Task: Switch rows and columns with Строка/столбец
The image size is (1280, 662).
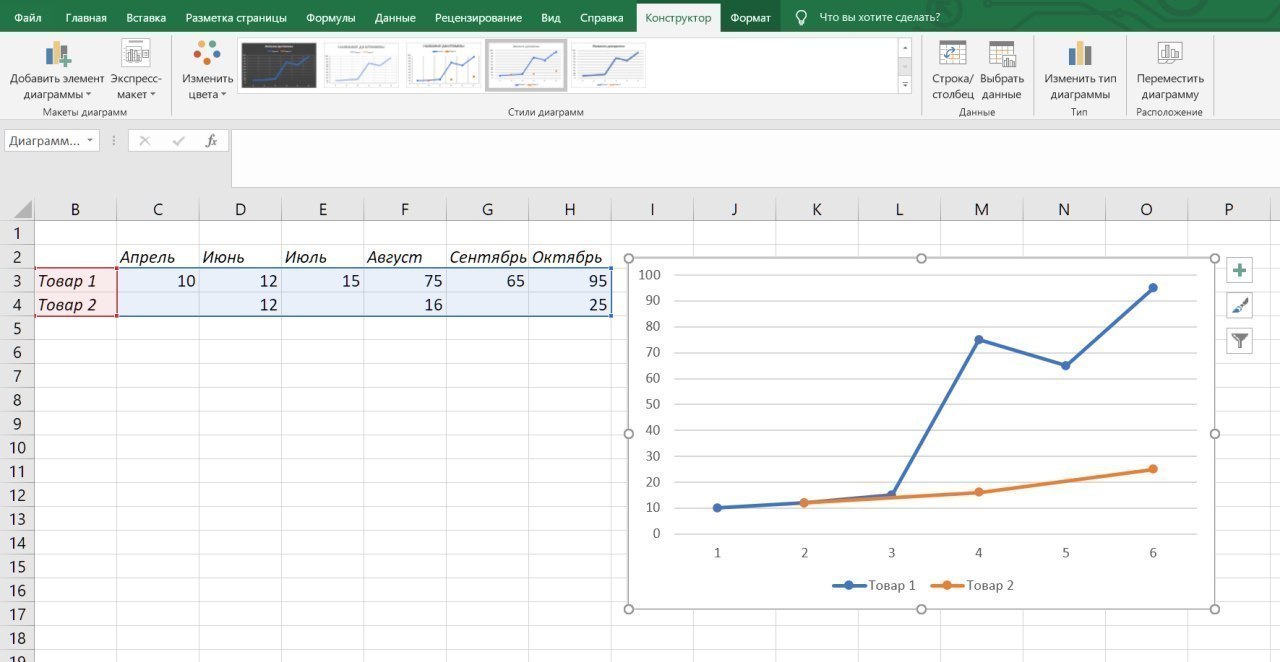Action: click(952, 70)
